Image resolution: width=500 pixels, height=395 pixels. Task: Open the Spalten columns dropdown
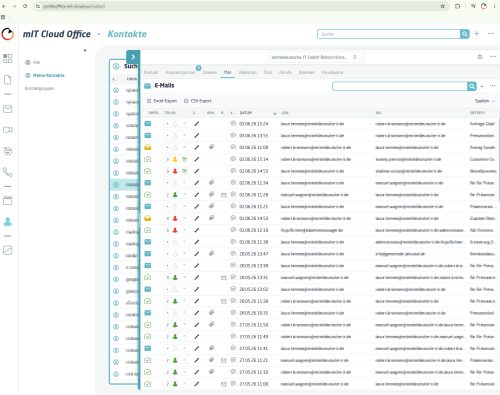tap(484, 101)
